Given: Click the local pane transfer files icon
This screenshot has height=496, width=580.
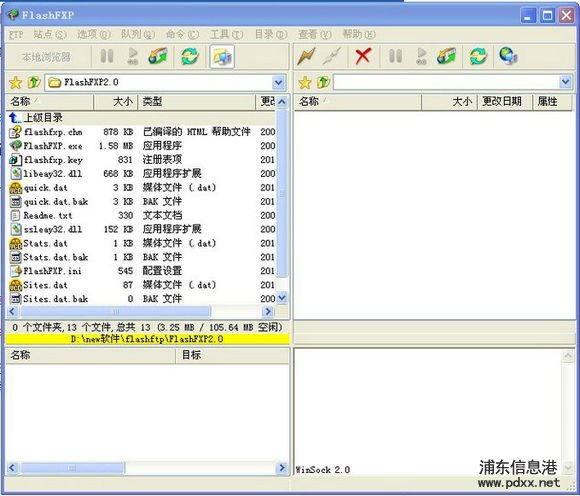Looking at the screenshot, I should pos(158,56).
